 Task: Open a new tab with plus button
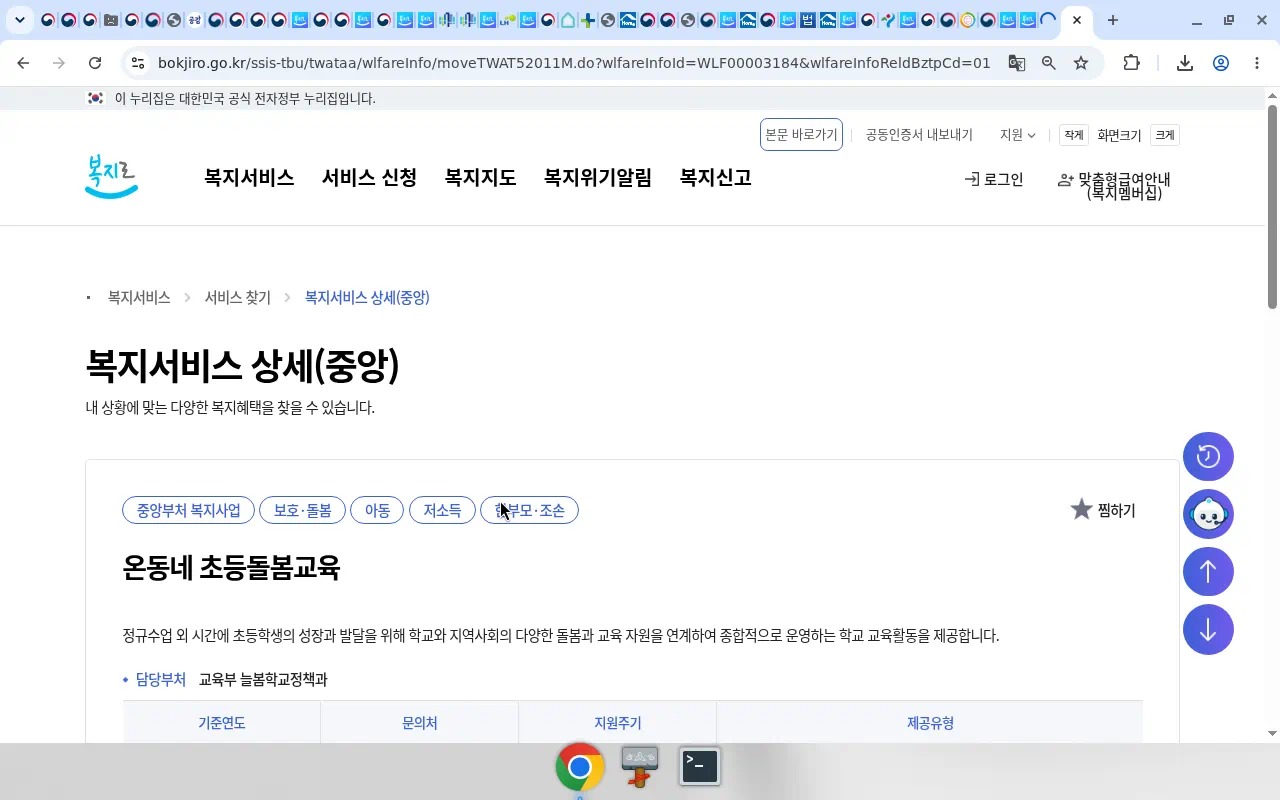pyautogui.click(x=1113, y=20)
